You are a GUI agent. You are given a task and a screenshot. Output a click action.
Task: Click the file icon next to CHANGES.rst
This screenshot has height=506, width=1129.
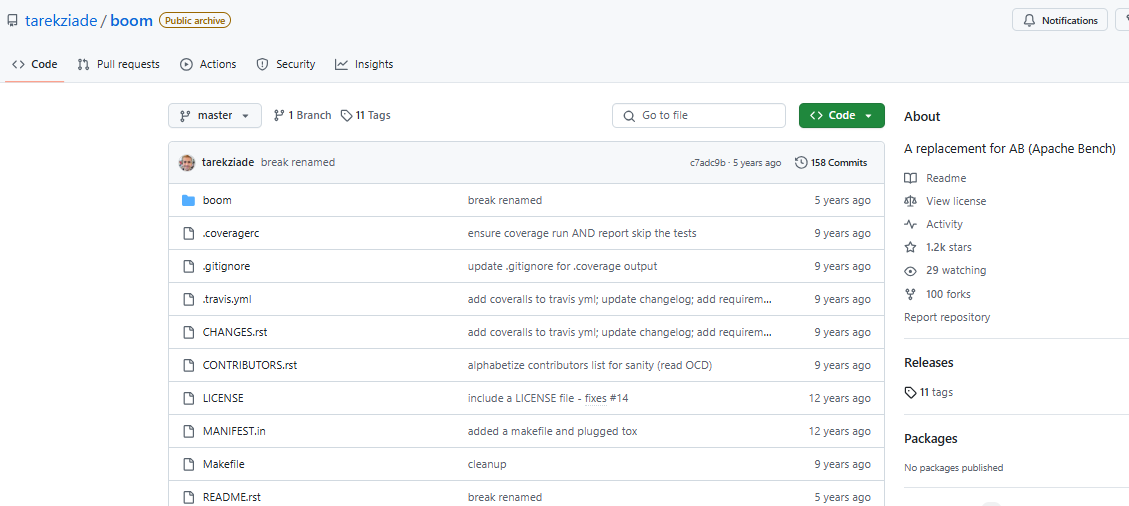(189, 333)
